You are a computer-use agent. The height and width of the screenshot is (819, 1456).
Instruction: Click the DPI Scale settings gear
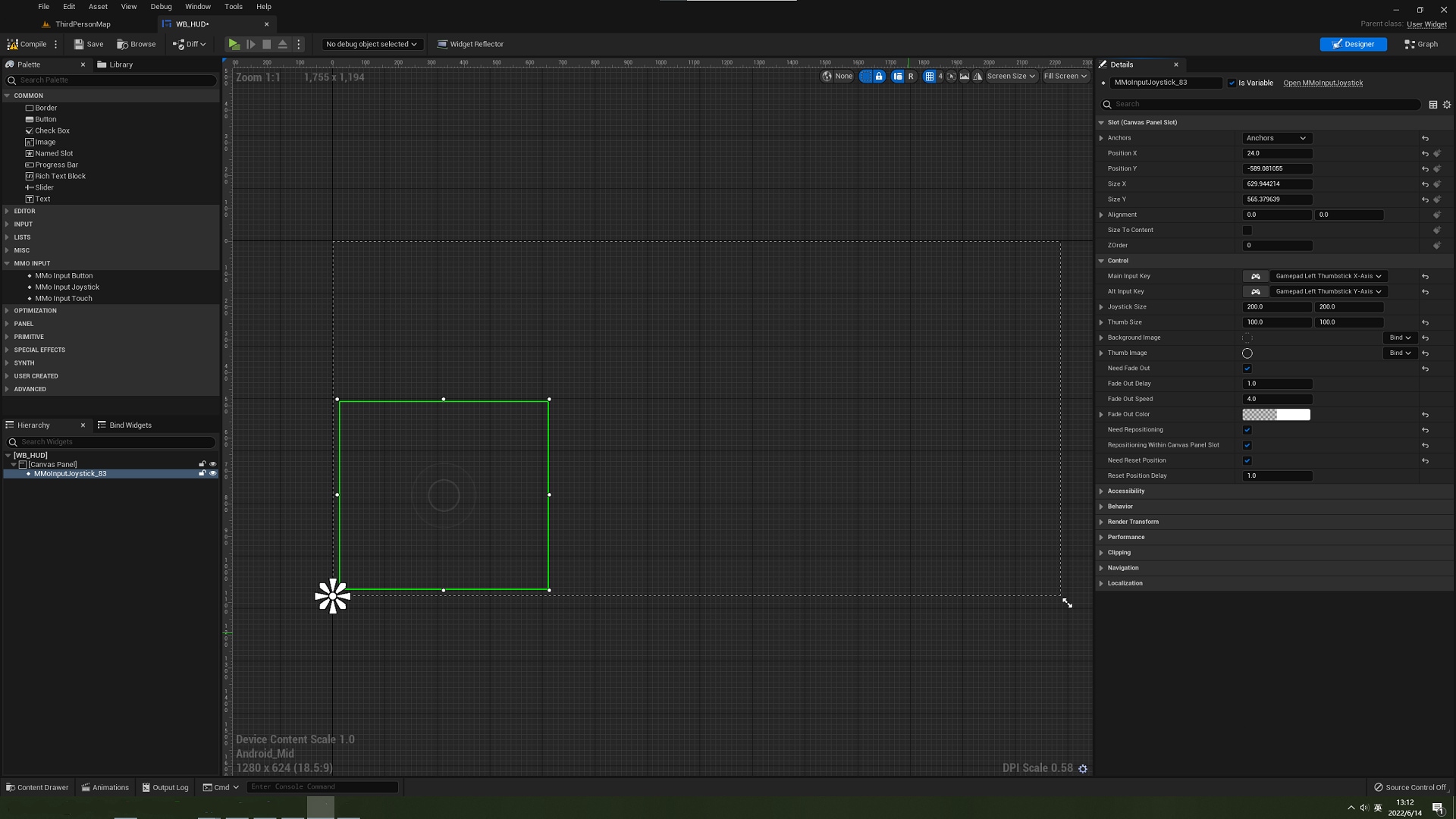pos(1083,768)
